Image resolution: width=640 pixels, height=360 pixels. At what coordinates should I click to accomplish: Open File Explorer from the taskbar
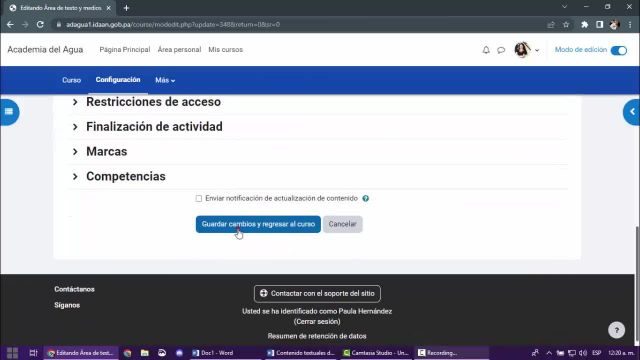pos(144,353)
